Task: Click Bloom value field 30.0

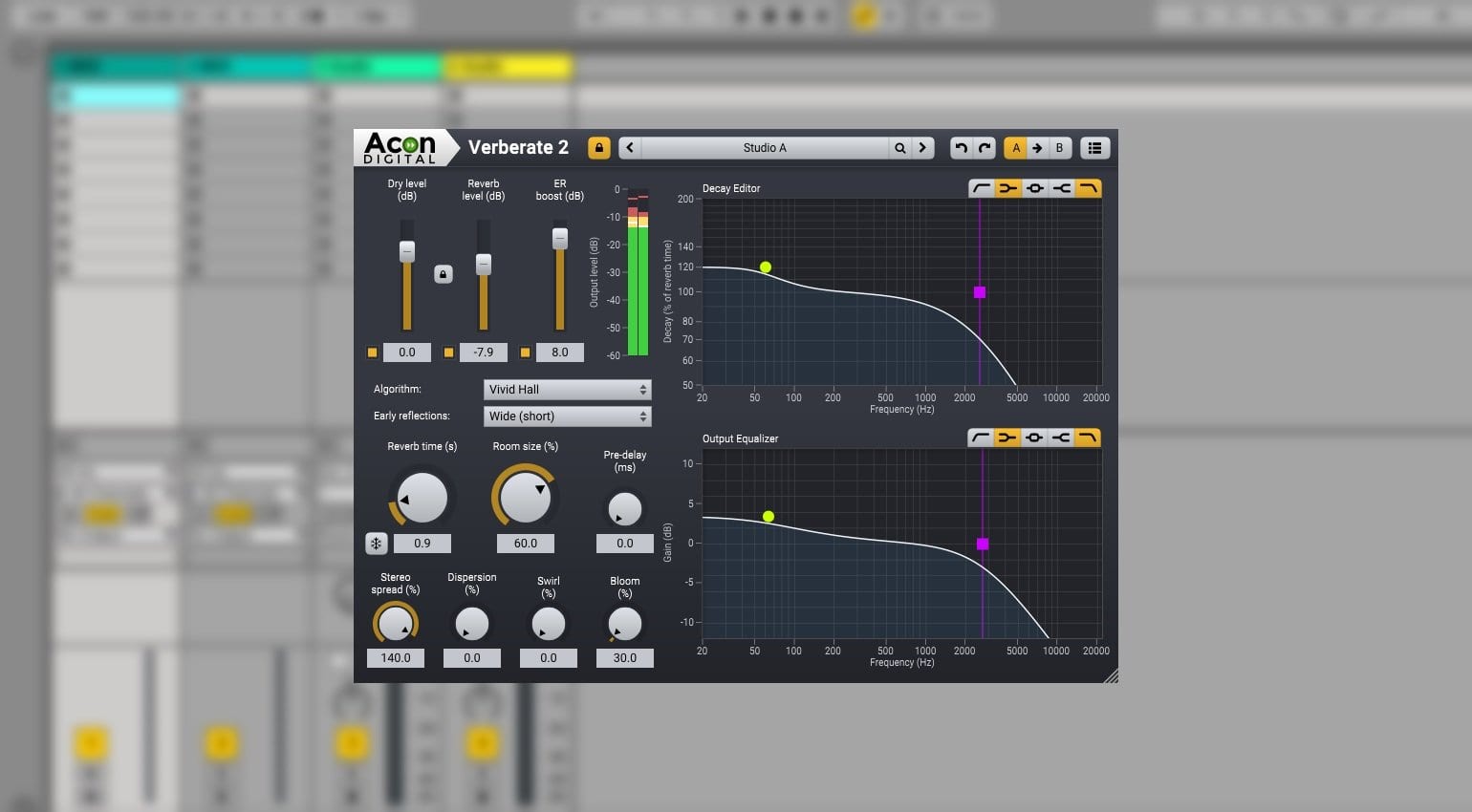Action: pyautogui.click(x=625, y=658)
